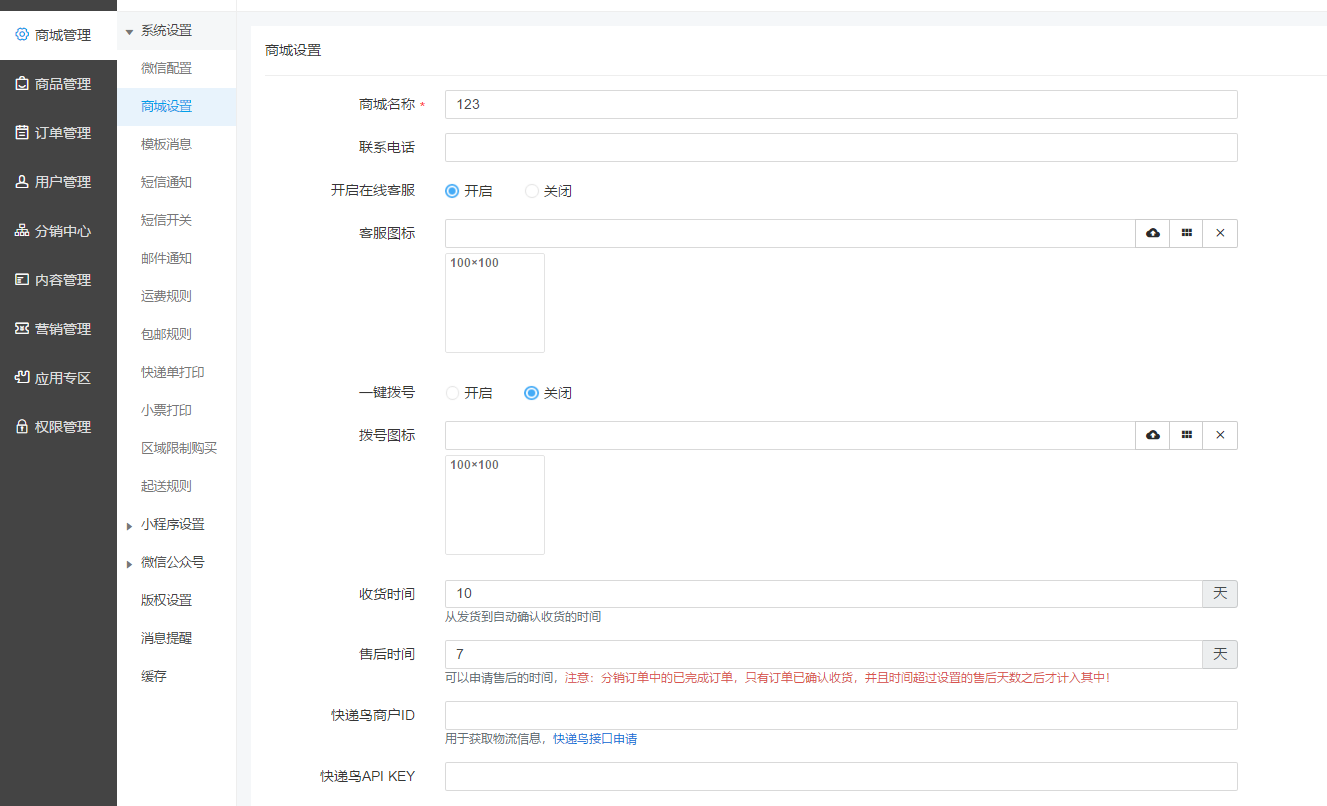The image size is (1327, 806).
Task: Open 快递单打印 in the submenu
Action: 173,372
